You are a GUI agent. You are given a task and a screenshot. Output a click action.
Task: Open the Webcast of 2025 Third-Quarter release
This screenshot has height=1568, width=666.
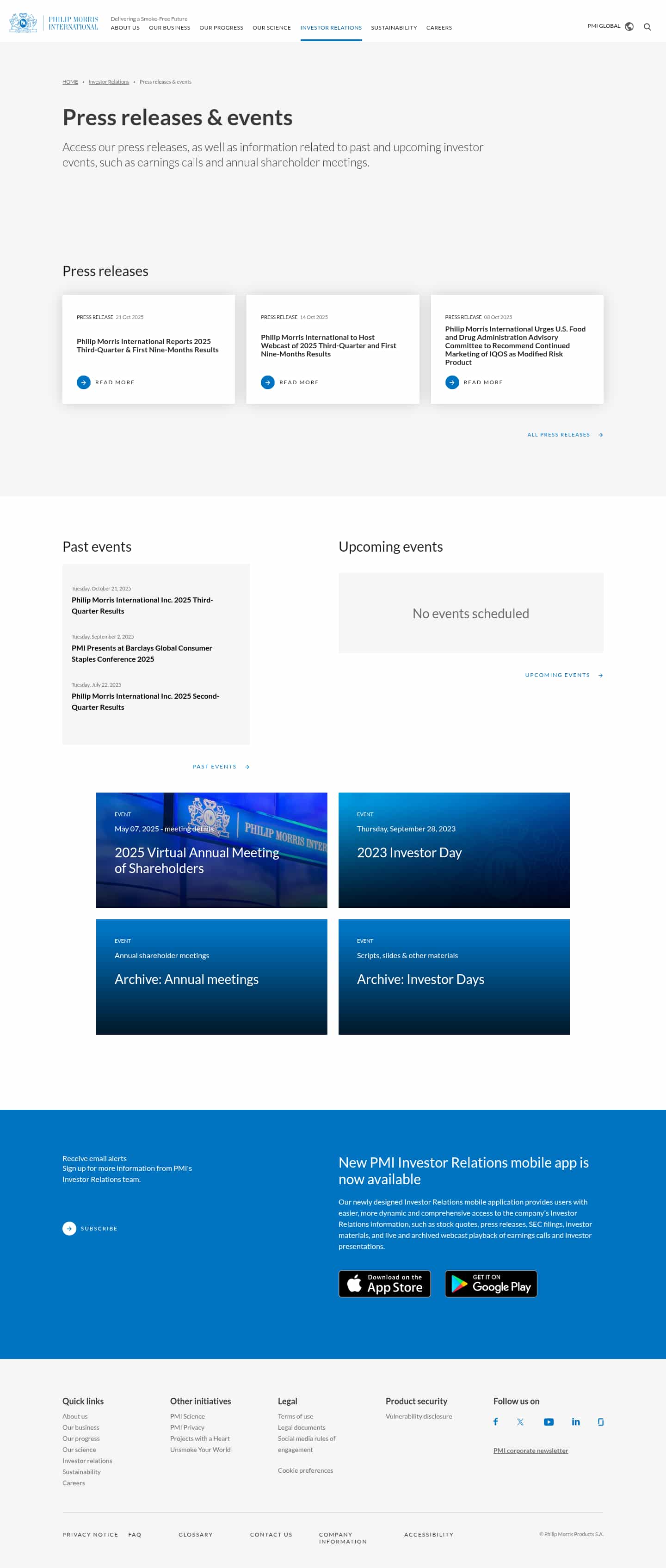328,346
